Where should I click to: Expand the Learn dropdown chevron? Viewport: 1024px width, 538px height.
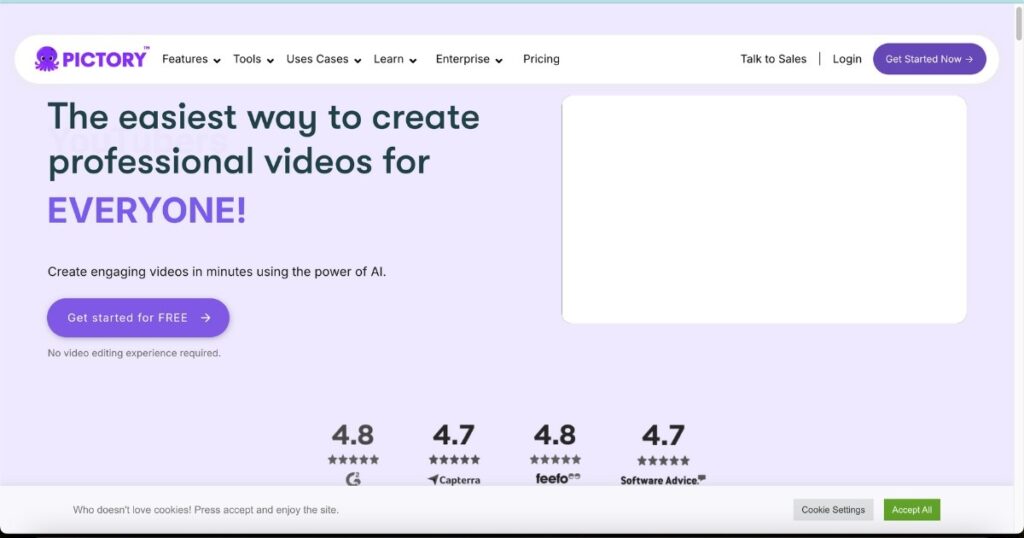tap(413, 60)
